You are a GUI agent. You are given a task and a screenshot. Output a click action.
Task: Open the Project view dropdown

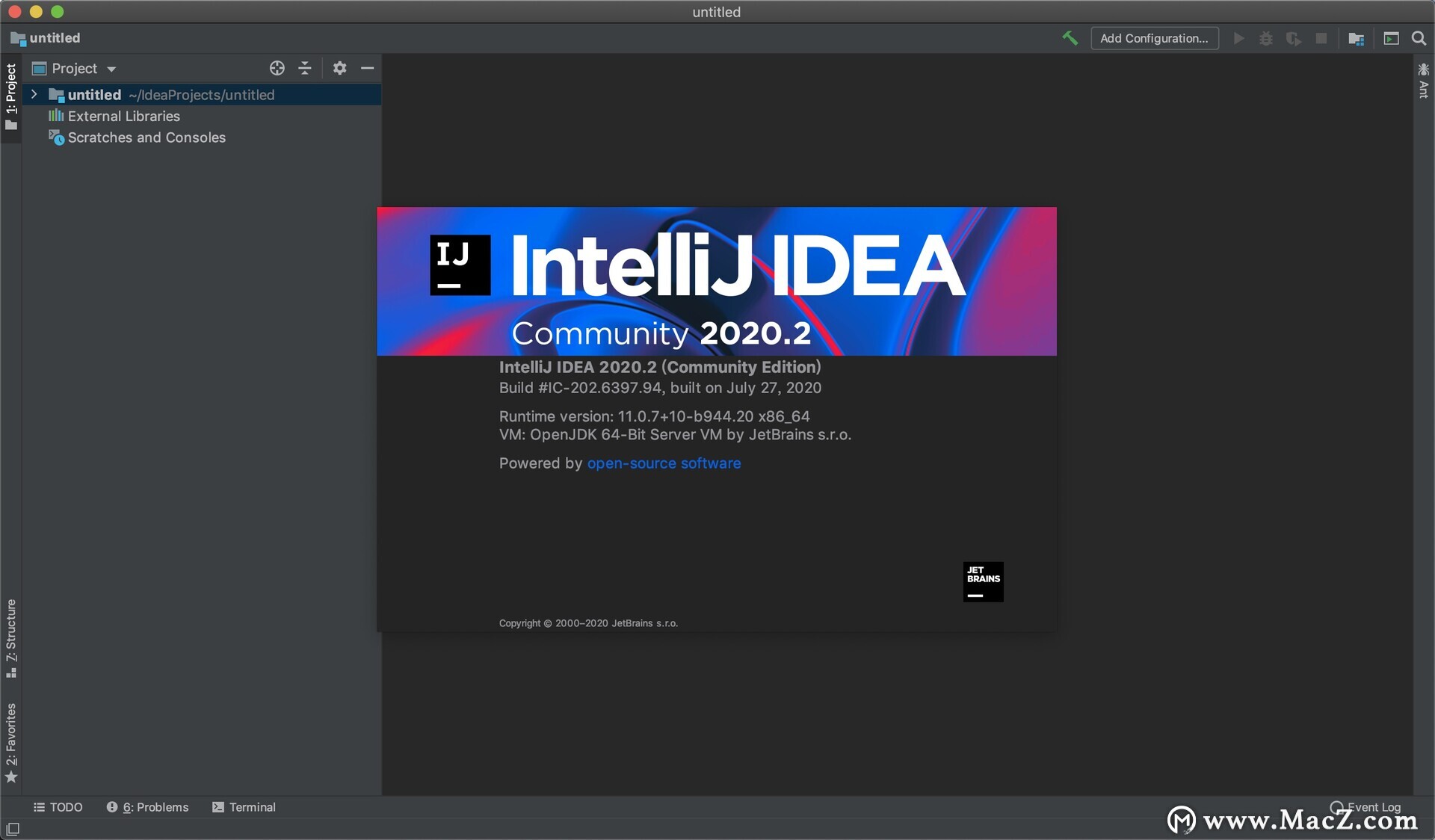point(74,69)
